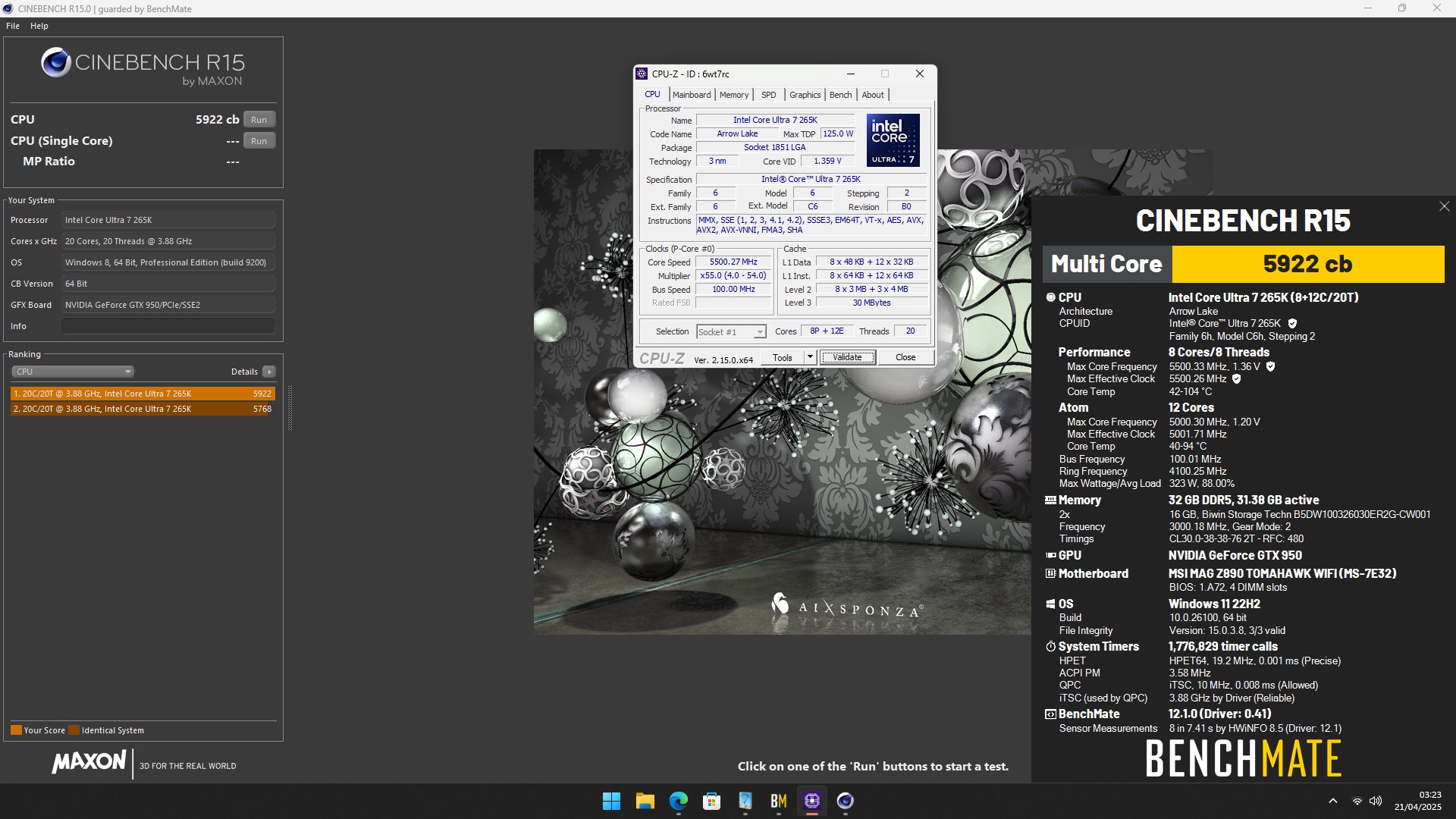Click CPU-Z window title icon
Screen dimensions: 1456x819
(642, 74)
